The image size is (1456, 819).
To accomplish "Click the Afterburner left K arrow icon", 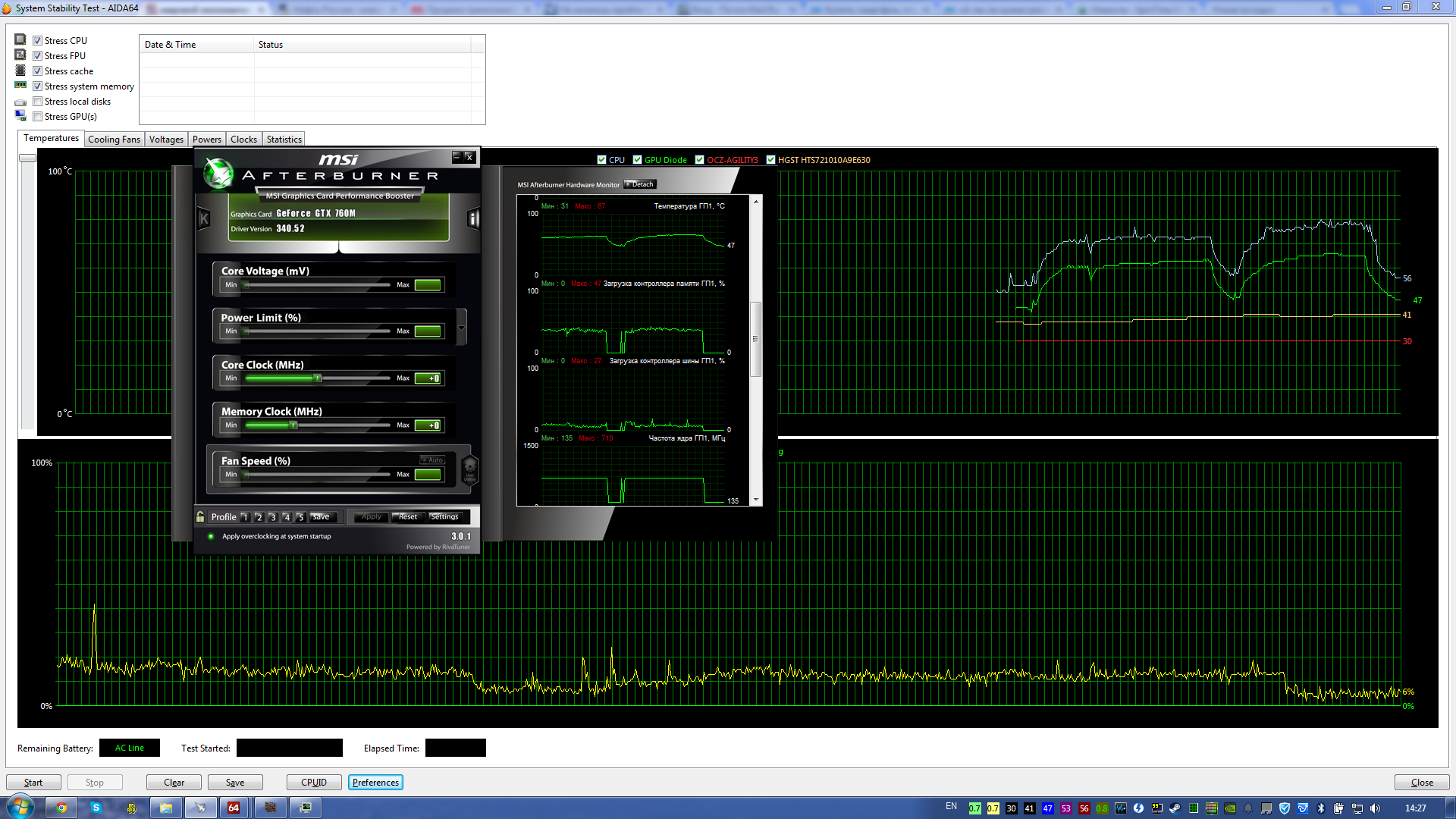I will coord(203,219).
